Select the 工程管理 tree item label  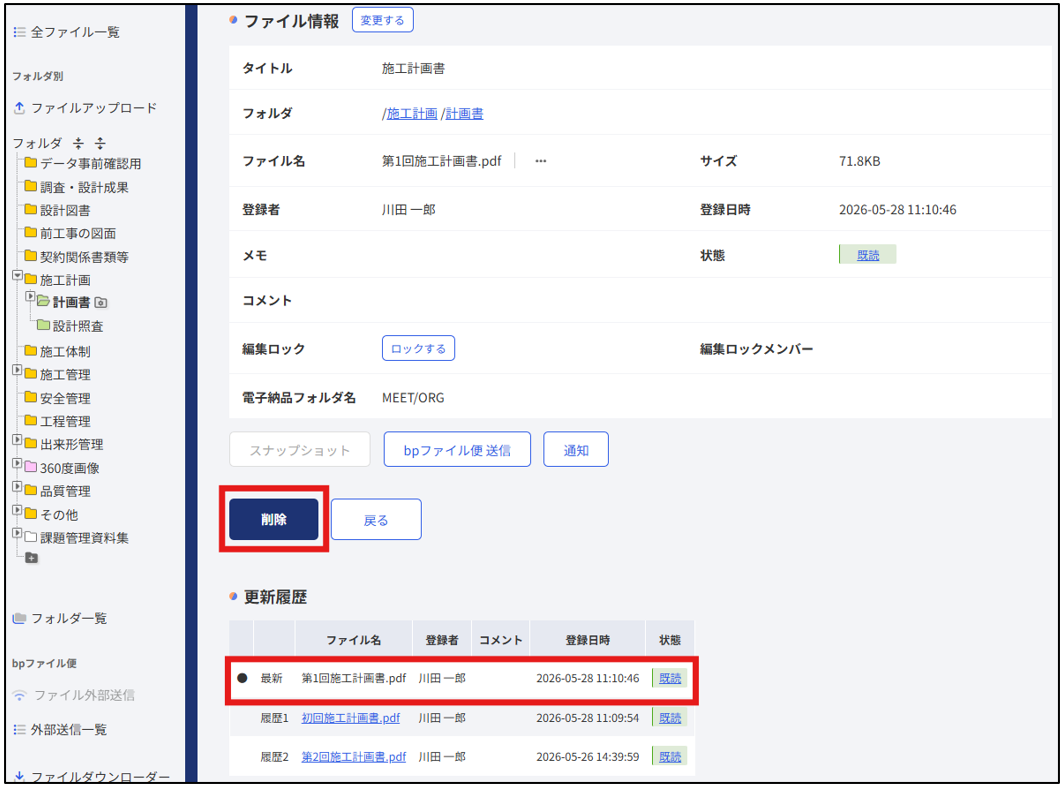pos(65,421)
